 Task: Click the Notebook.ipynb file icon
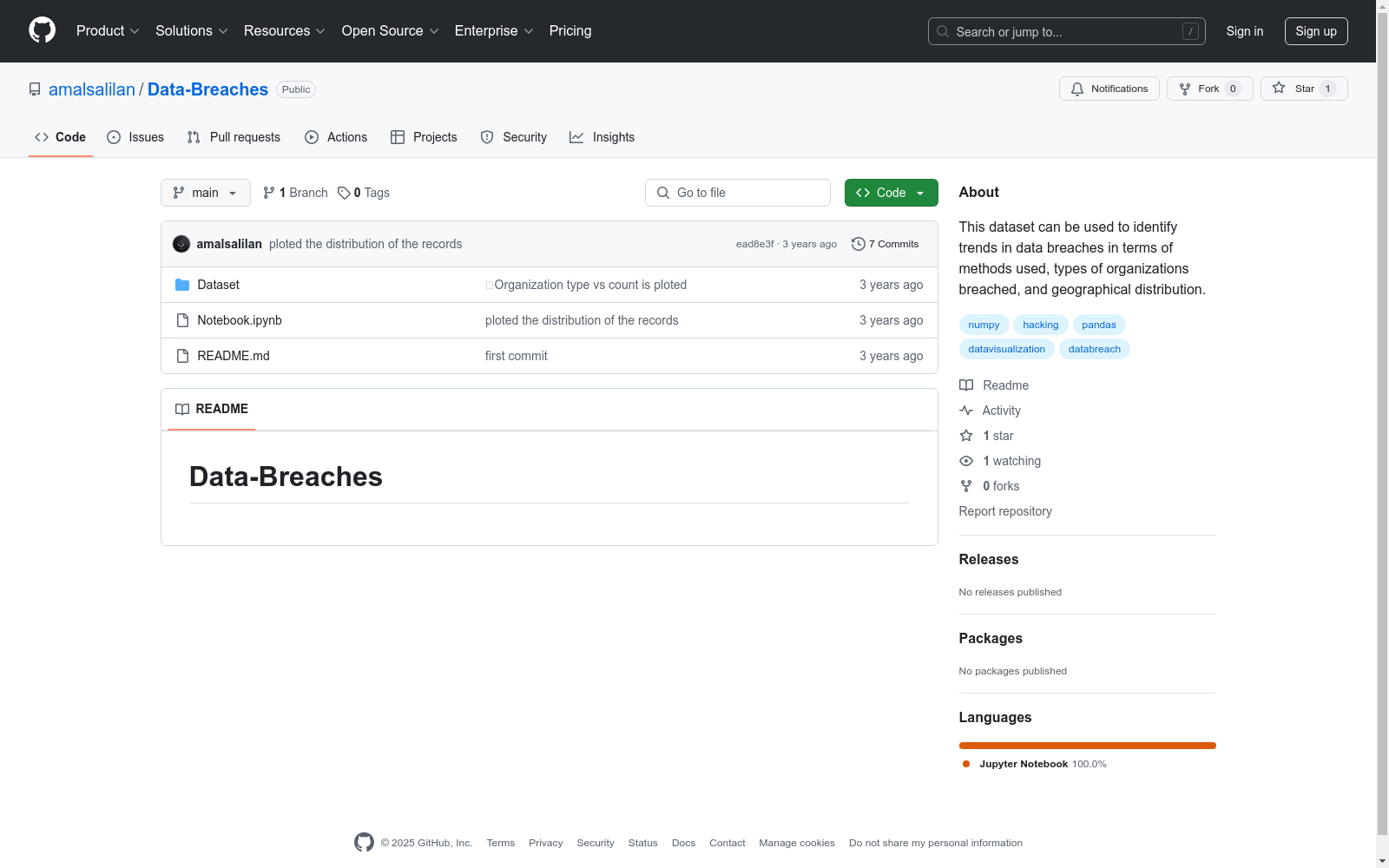click(182, 320)
